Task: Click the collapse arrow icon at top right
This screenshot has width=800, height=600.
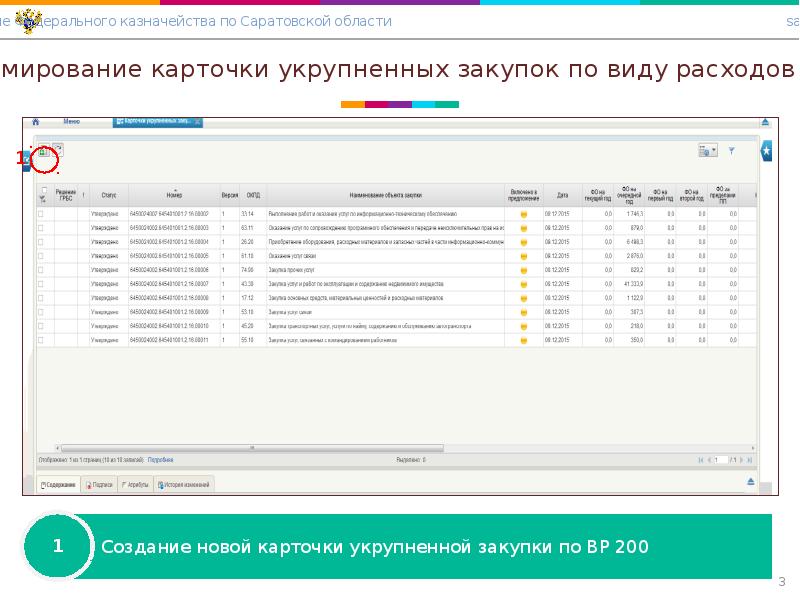Action: pyautogui.click(x=765, y=121)
